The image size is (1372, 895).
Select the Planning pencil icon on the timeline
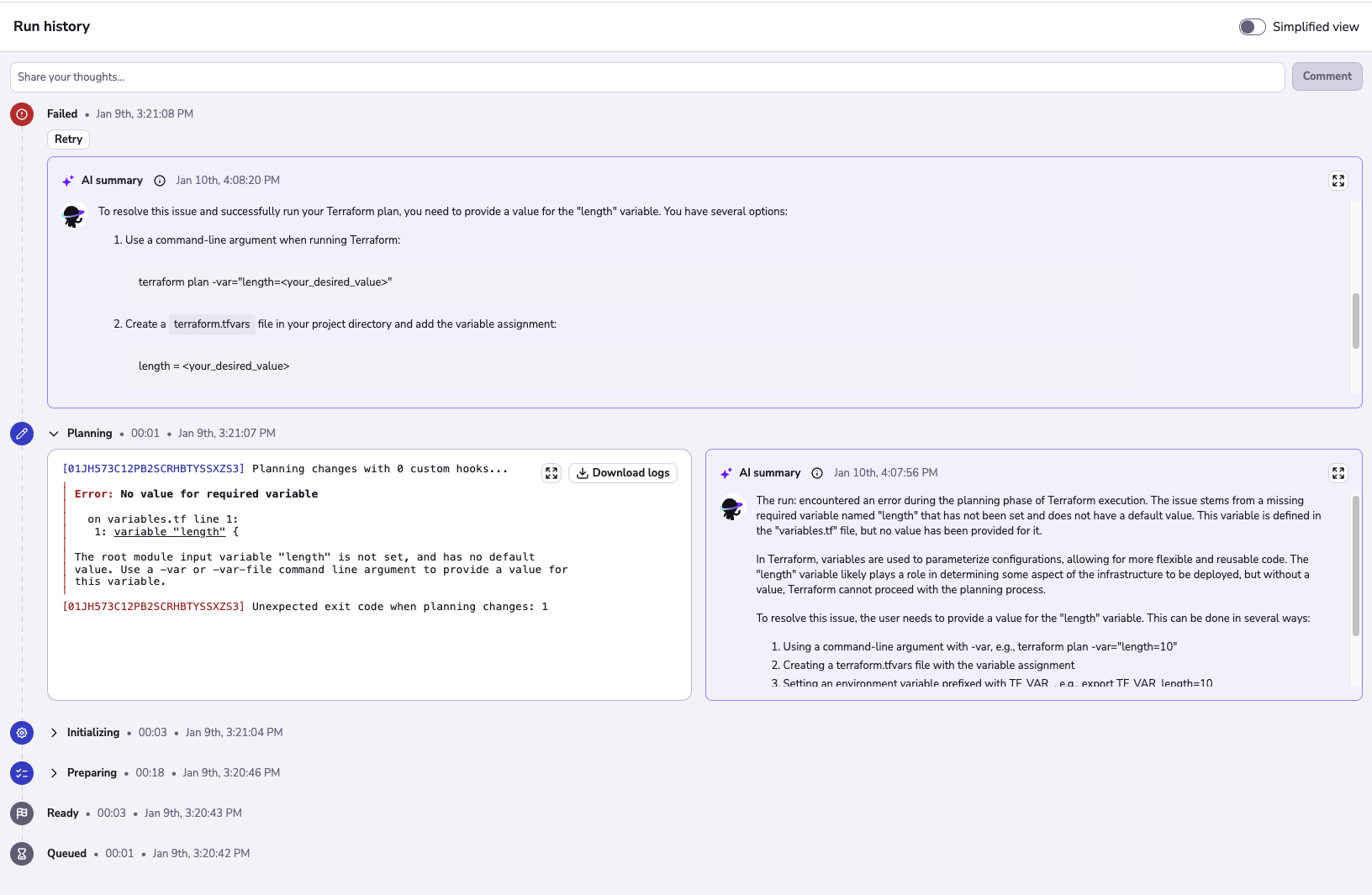pos(22,434)
